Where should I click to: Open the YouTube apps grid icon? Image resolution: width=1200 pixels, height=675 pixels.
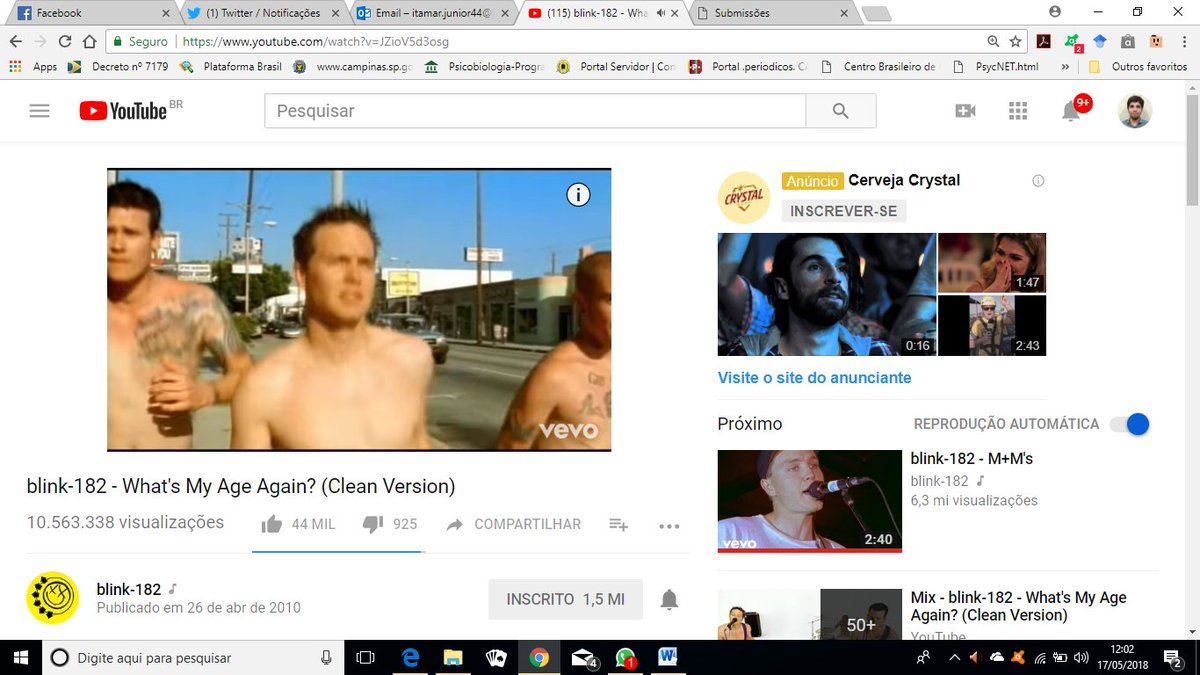[x=1018, y=111]
